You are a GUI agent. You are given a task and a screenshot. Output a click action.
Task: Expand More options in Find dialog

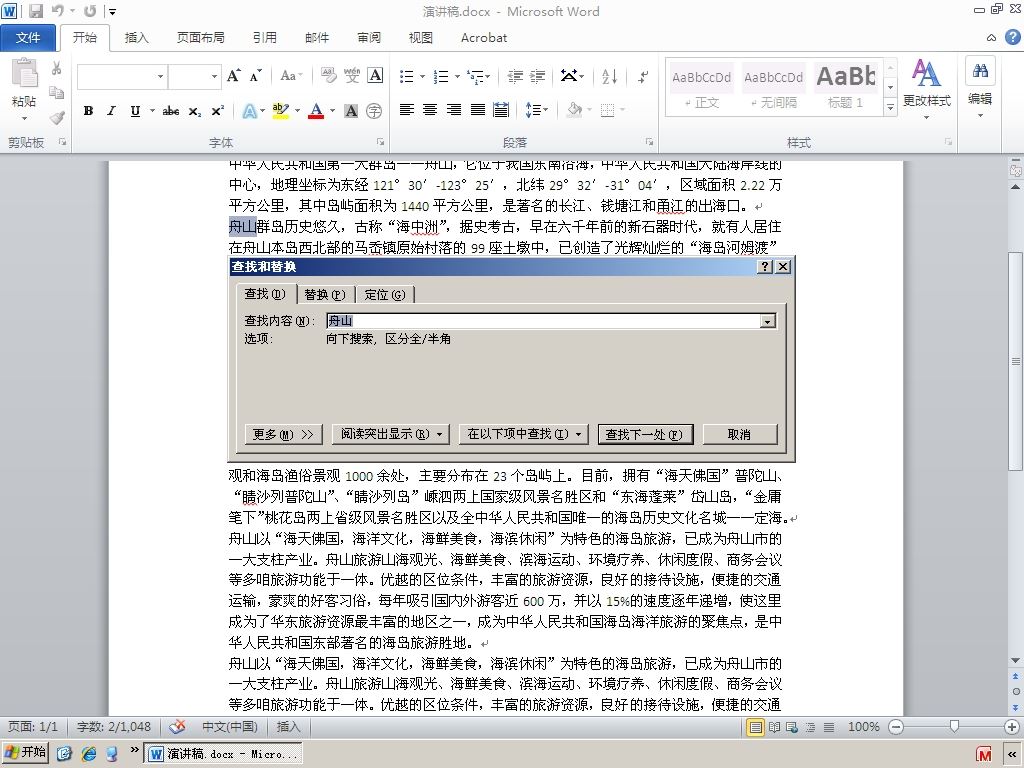click(x=283, y=434)
